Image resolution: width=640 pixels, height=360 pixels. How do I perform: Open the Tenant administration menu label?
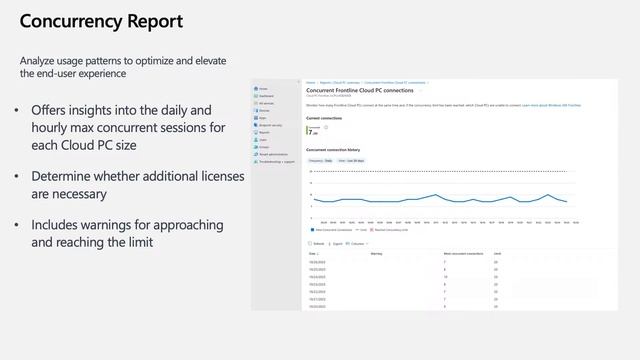pyautogui.click(x=273, y=154)
